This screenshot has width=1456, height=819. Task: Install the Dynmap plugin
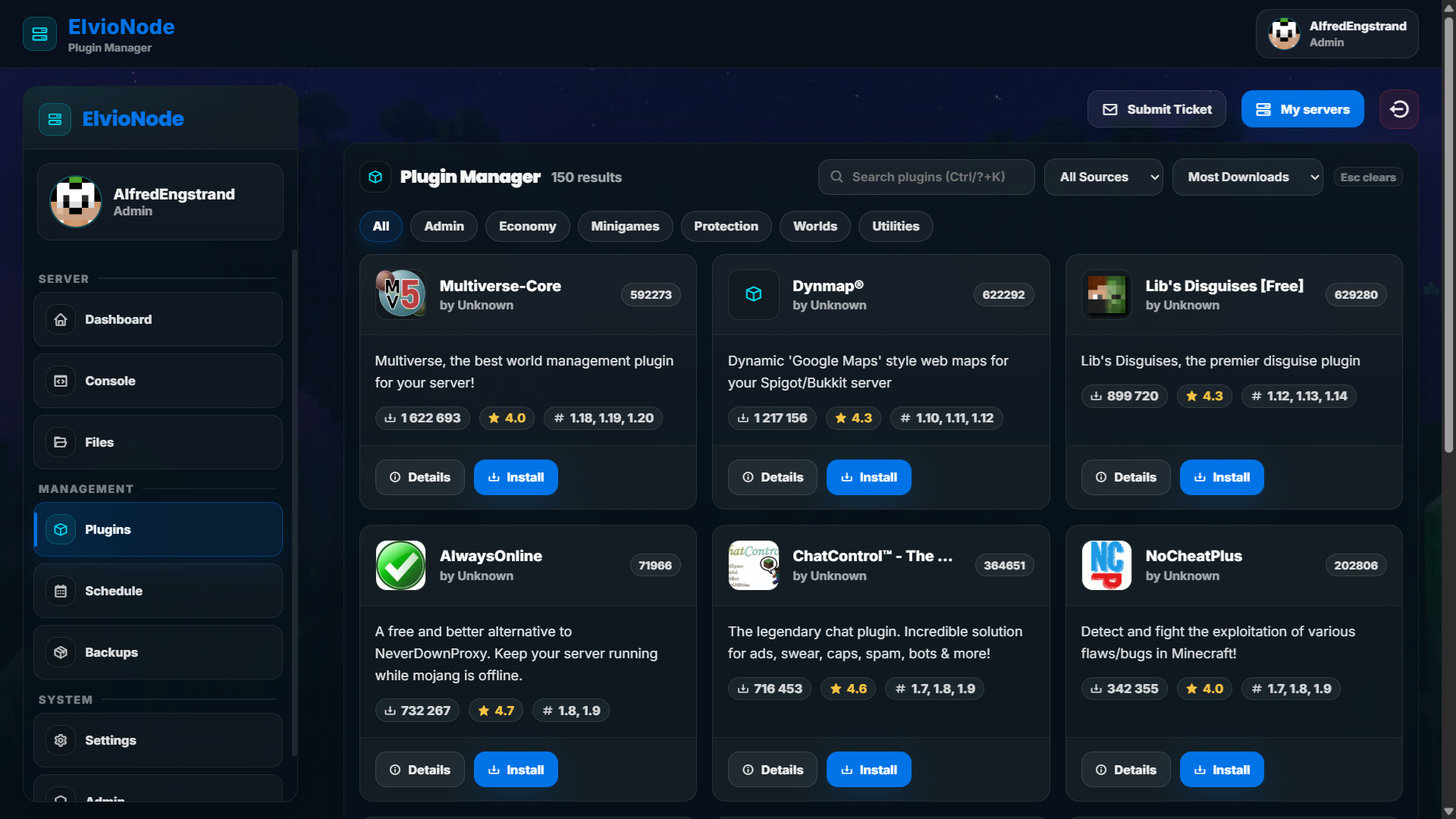869,477
